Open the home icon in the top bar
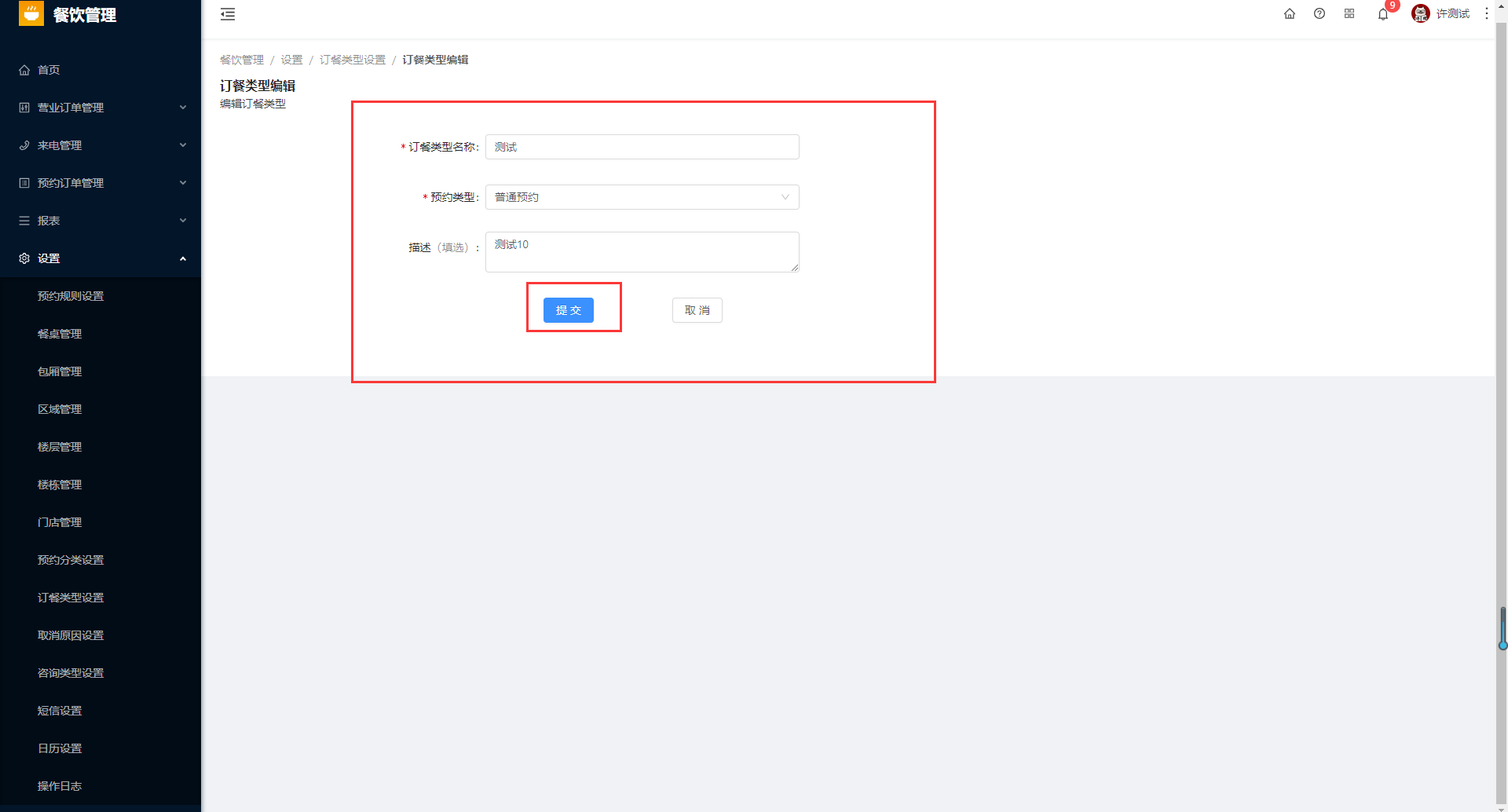1508x812 pixels. coord(1290,13)
